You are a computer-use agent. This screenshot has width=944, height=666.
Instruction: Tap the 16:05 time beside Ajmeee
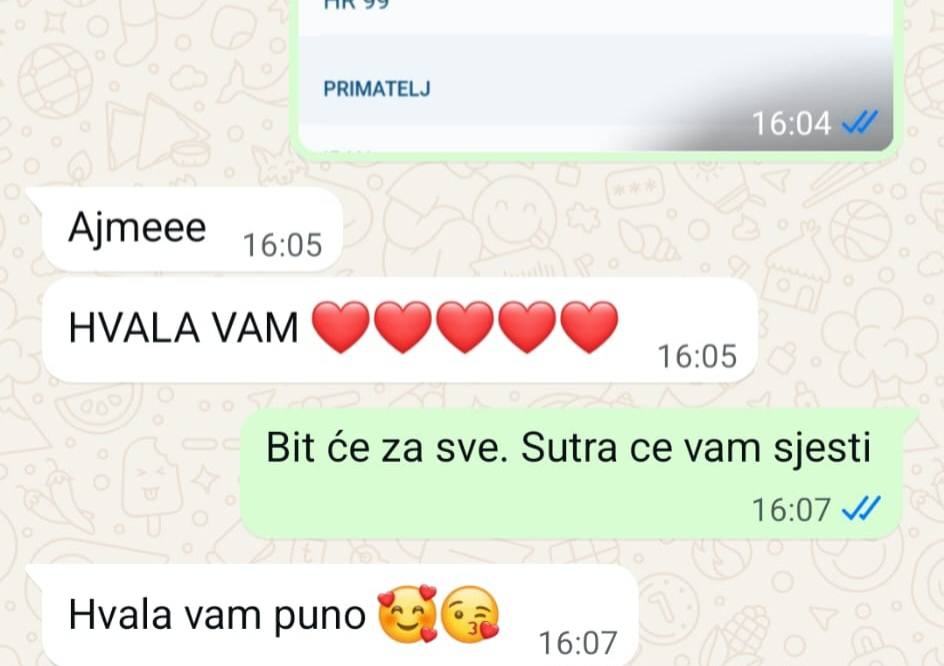[x=282, y=245]
